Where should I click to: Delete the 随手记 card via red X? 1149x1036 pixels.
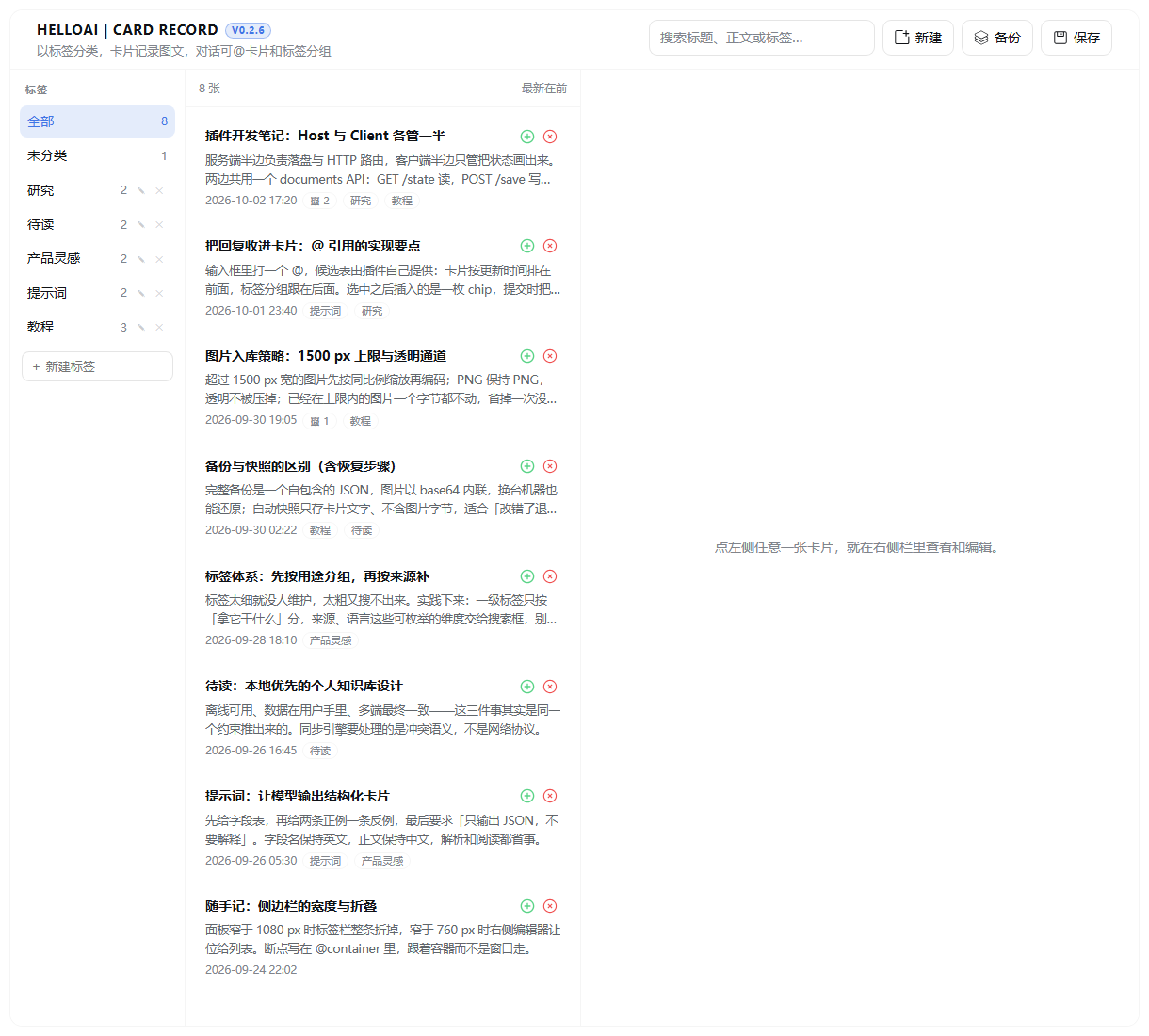(550, 906)
